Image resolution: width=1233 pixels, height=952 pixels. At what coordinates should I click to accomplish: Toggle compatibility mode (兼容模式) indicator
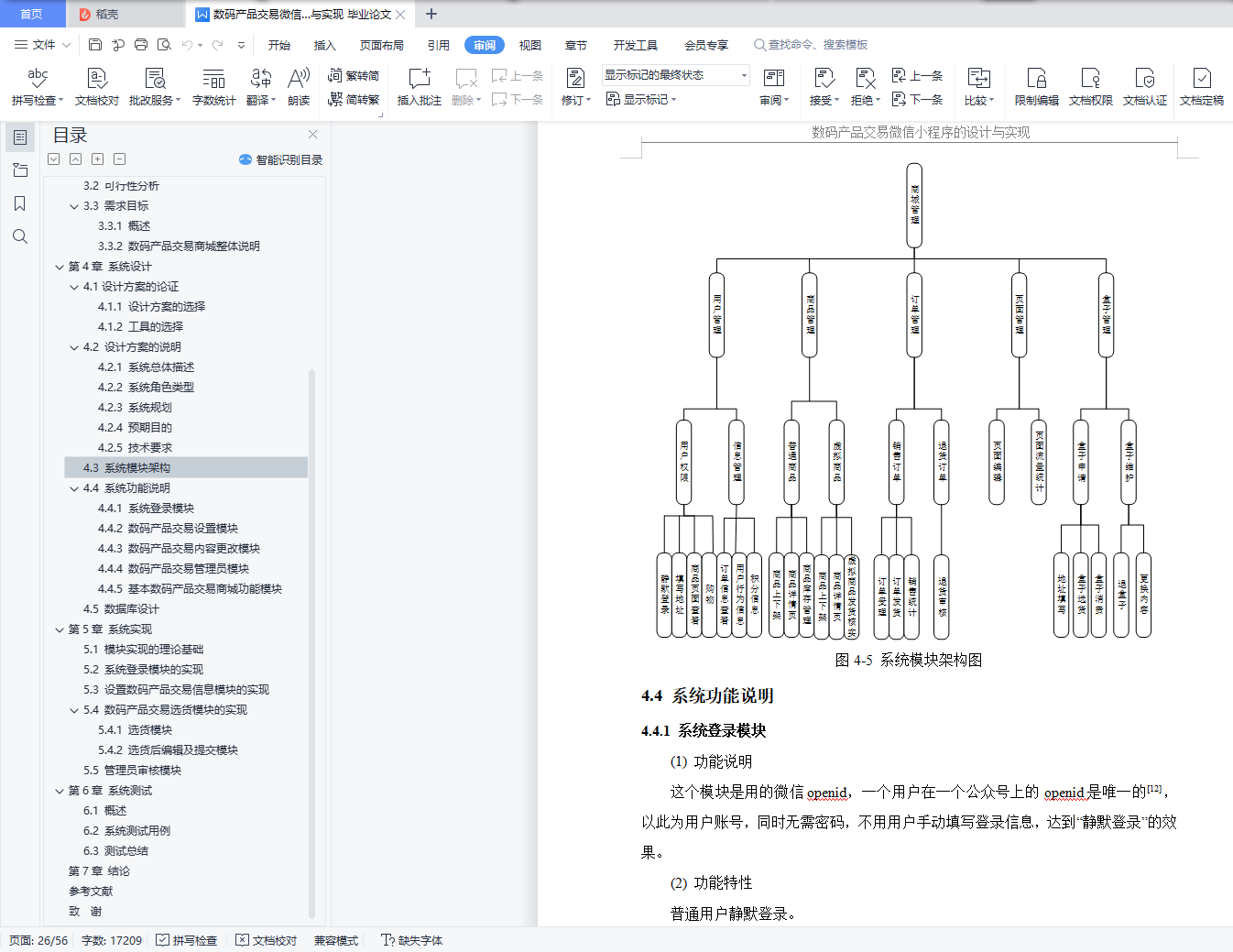pyautogui.click(x=336, y=940)
